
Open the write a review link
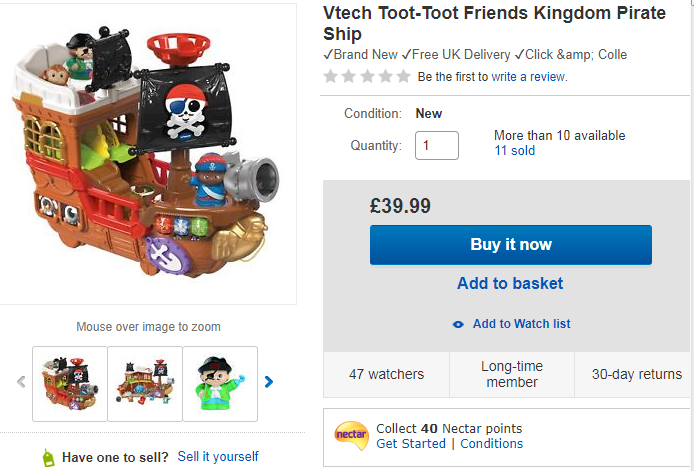[527, 76]
